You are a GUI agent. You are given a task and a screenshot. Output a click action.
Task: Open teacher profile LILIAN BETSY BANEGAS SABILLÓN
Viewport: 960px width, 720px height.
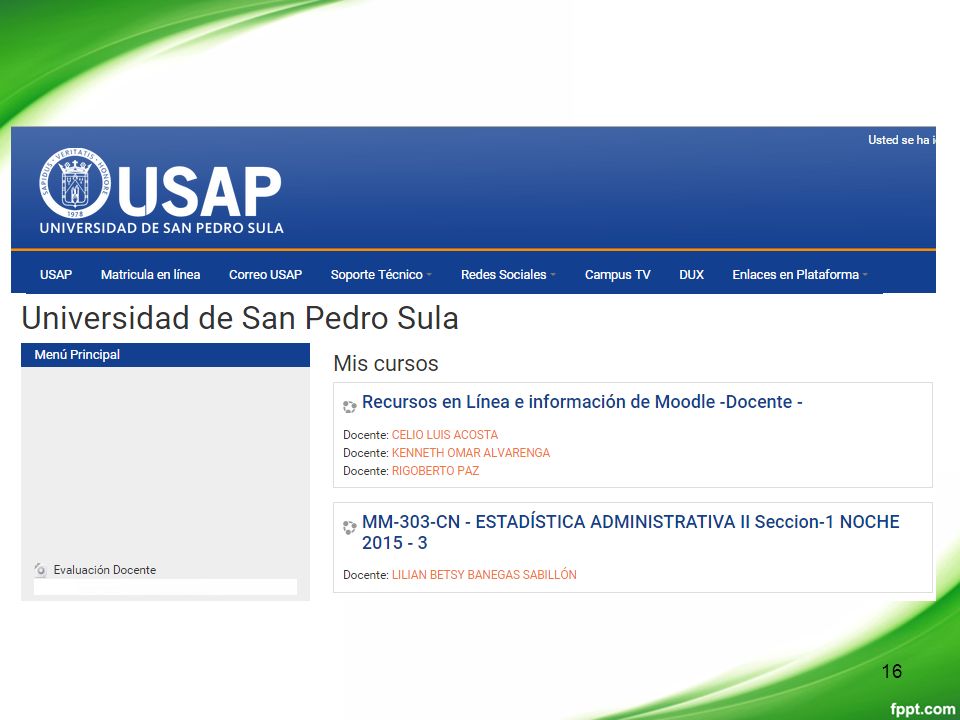coord(484,575)
